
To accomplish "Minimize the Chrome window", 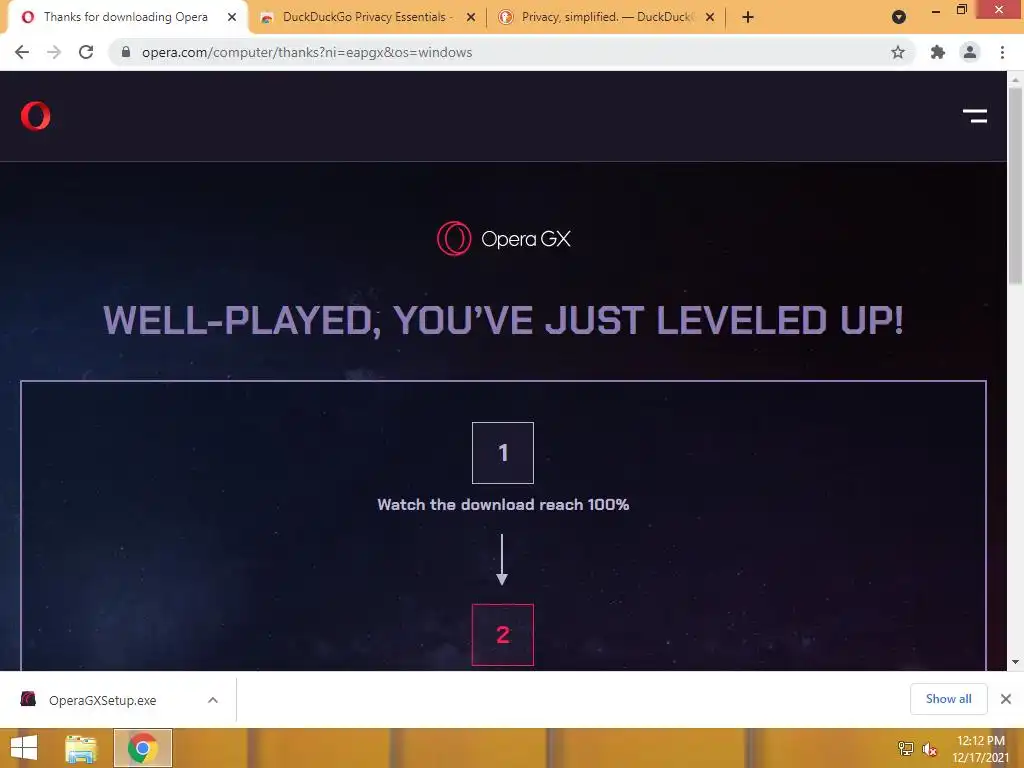I will 936,10.
